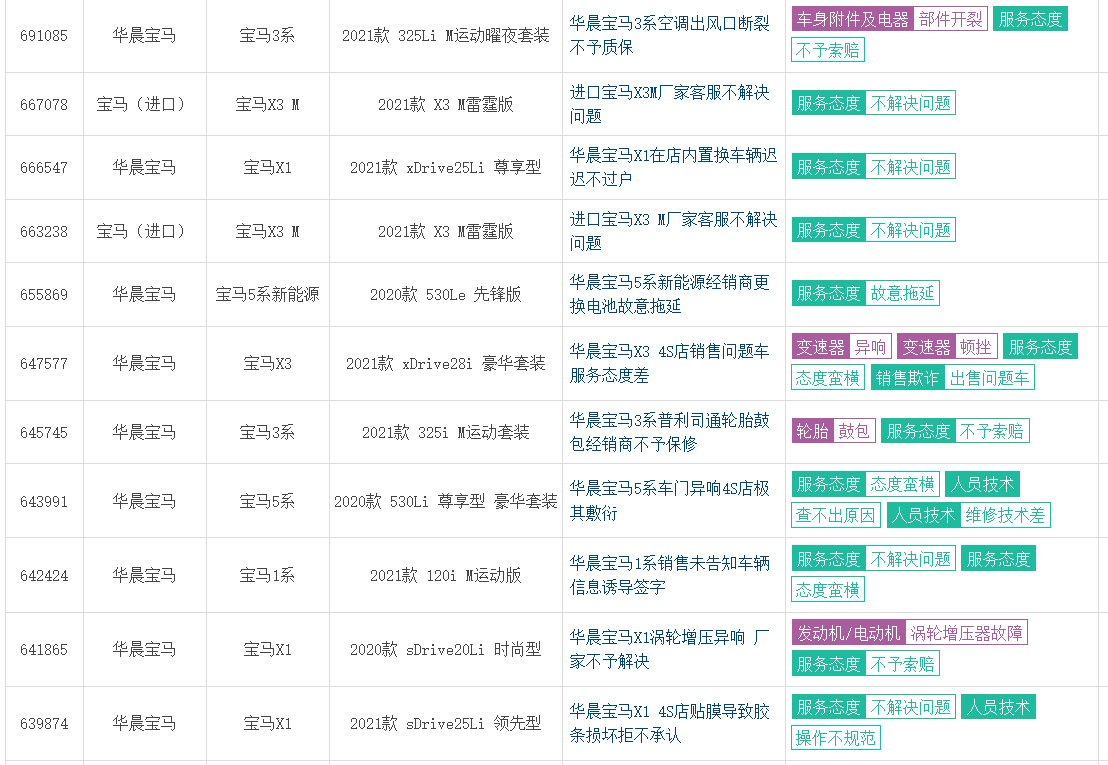The width and height of the screenshot is (1108, 765).
Task: Click complaint ID 643991
Action: coord(44,502)
